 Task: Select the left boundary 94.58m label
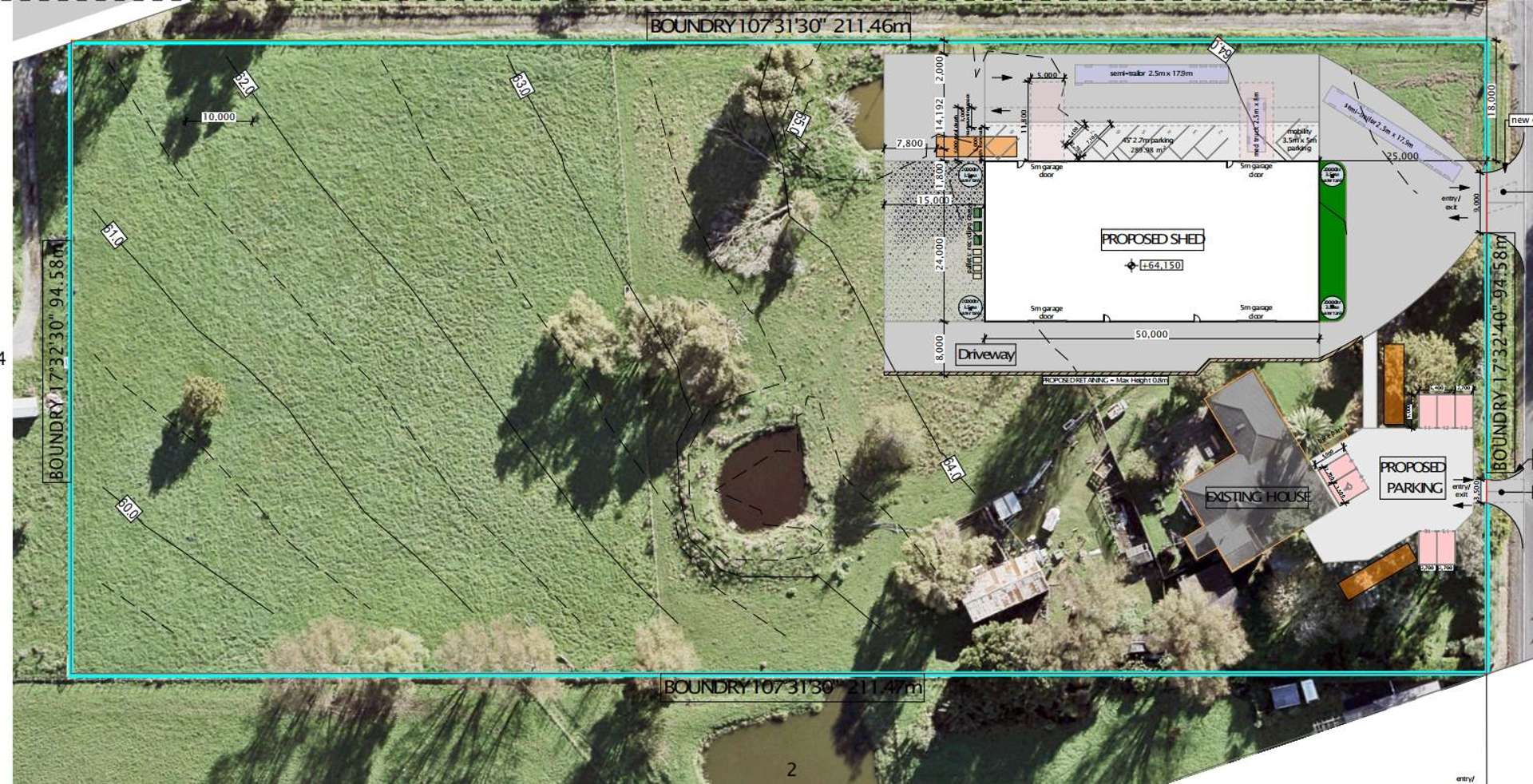point(56,361)
